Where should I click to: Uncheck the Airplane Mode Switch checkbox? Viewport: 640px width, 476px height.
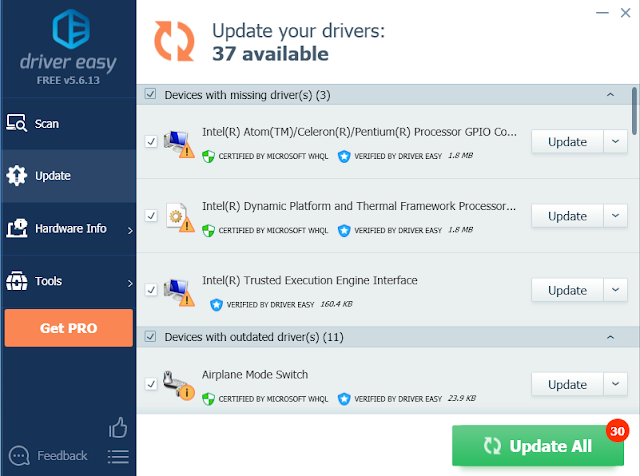151,384
